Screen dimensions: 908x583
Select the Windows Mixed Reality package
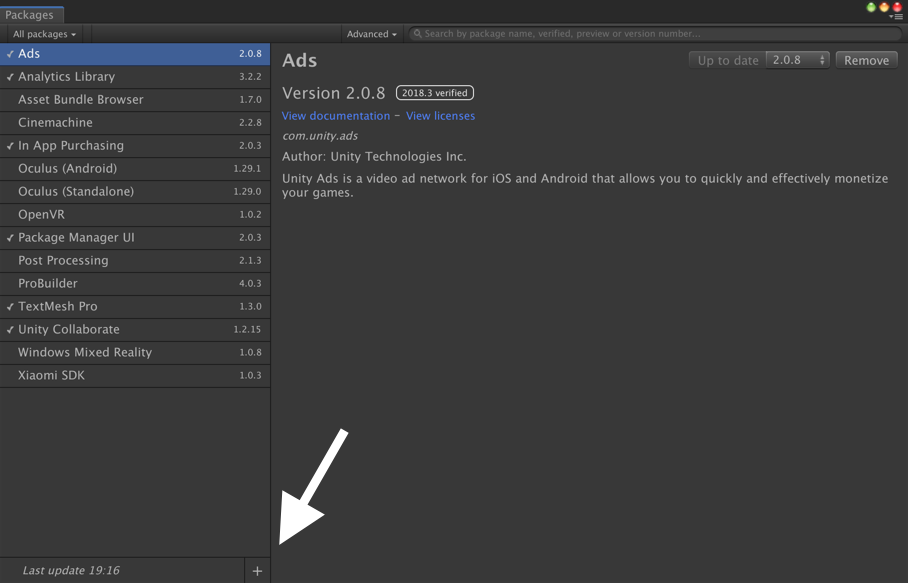(x=135, y=353)
